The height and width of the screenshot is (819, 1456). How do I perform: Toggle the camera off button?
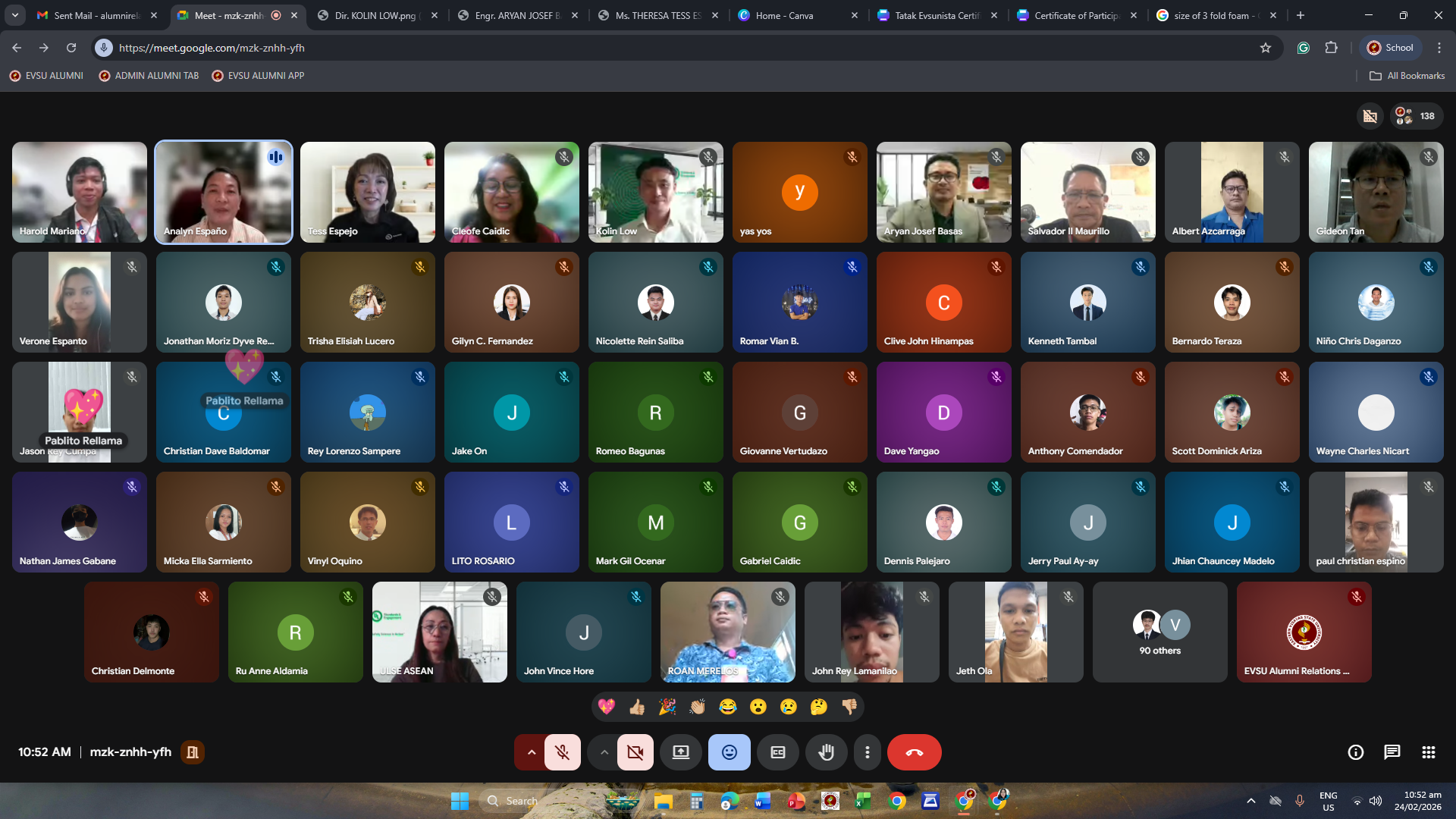(635, 752)
